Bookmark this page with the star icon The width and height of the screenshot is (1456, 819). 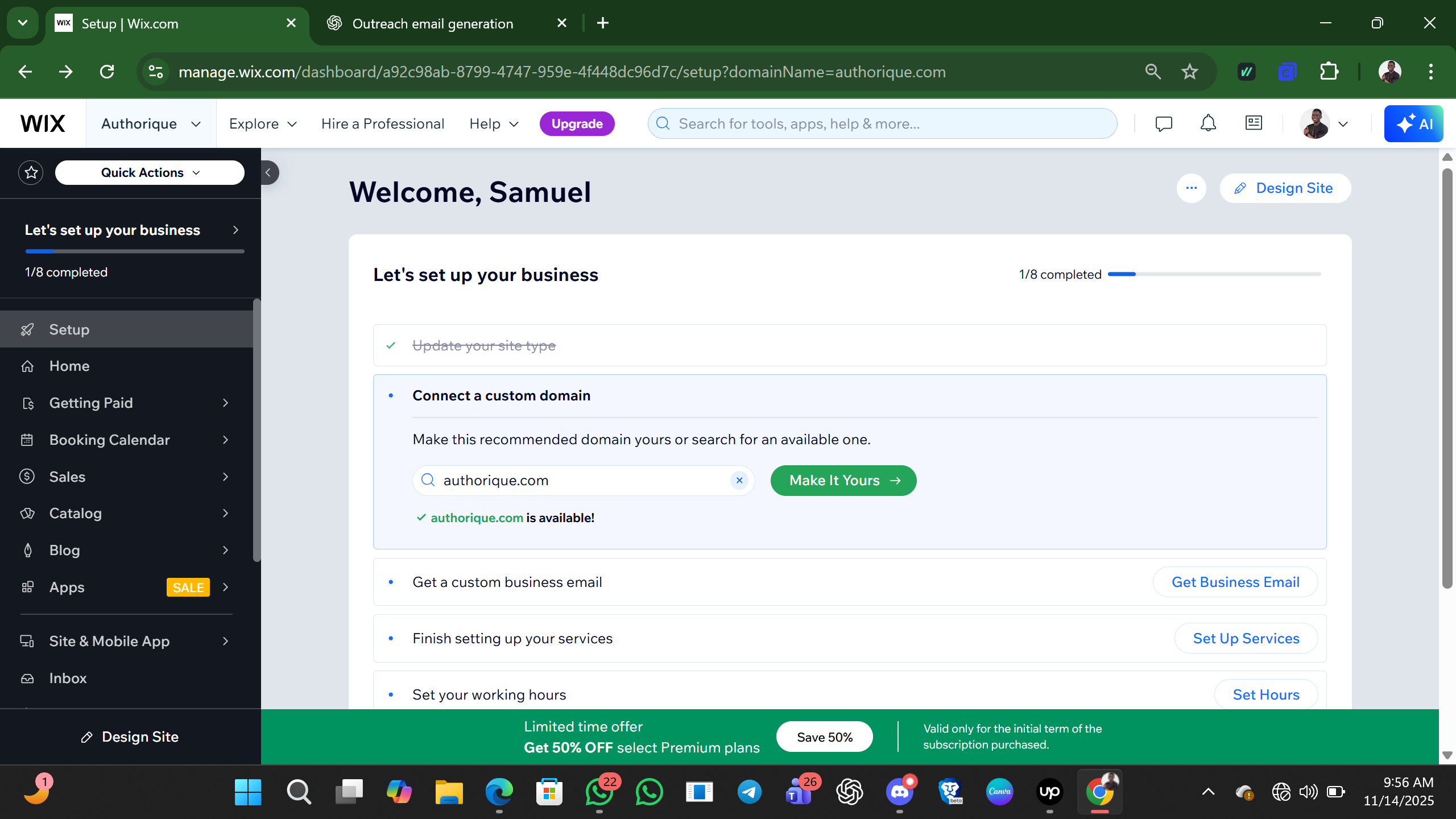coord(1189,72)
